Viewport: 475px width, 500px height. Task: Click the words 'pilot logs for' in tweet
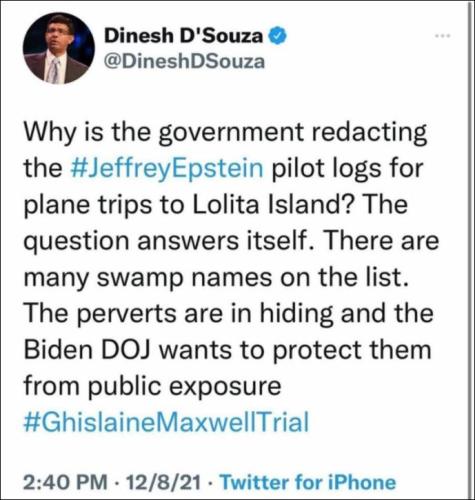coord(348,169)
